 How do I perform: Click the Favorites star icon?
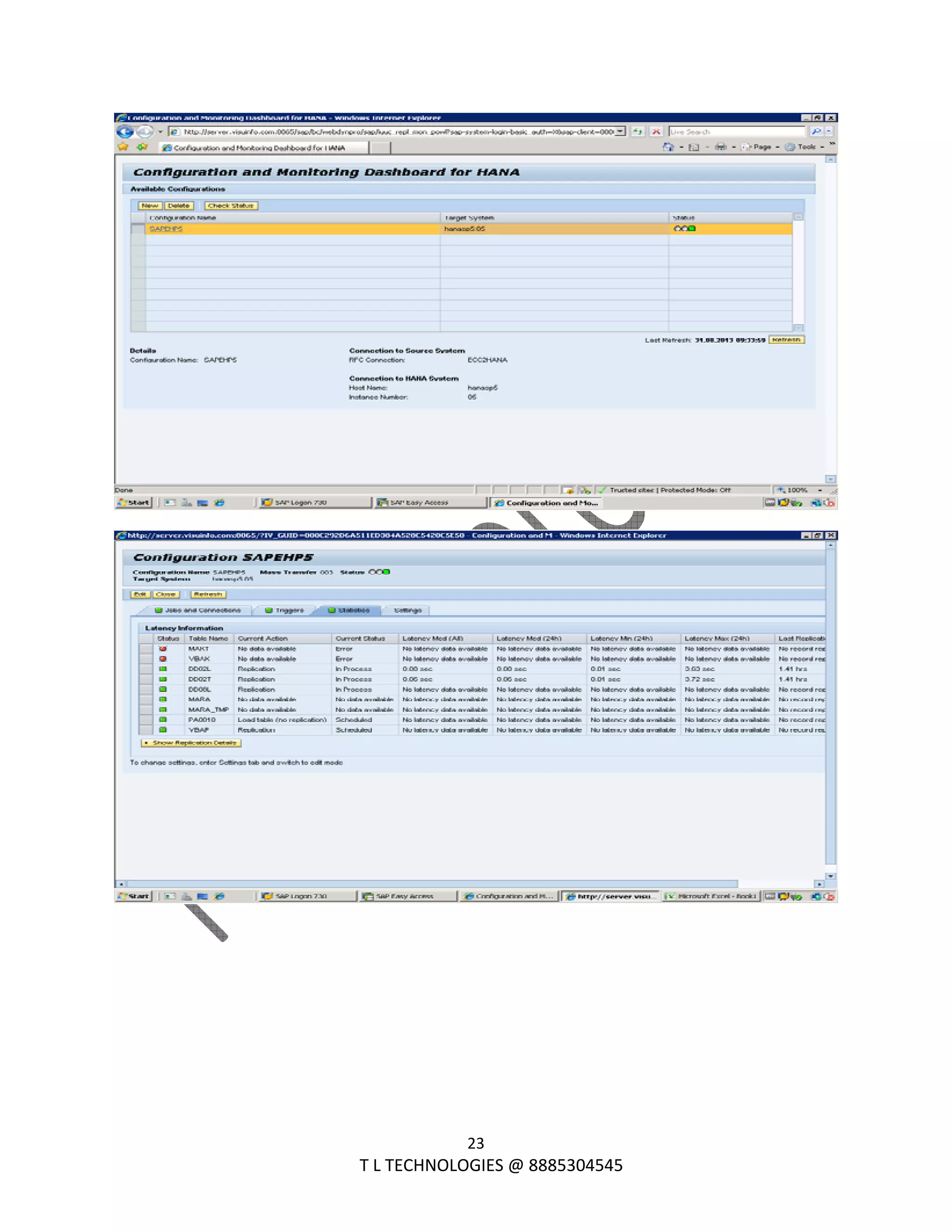(x=123, y=147)
